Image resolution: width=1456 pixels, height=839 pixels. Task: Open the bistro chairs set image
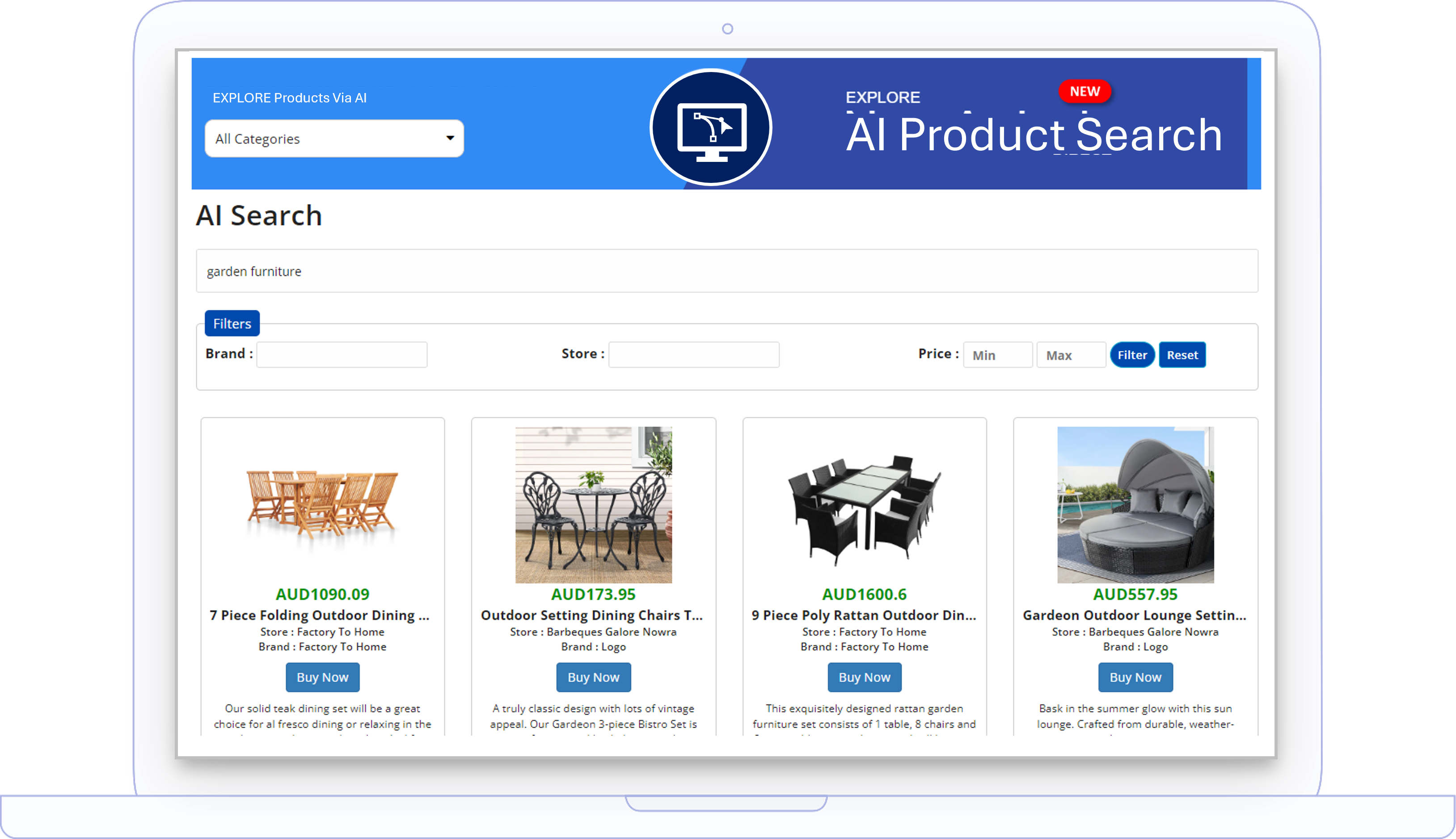coord(594,505)
